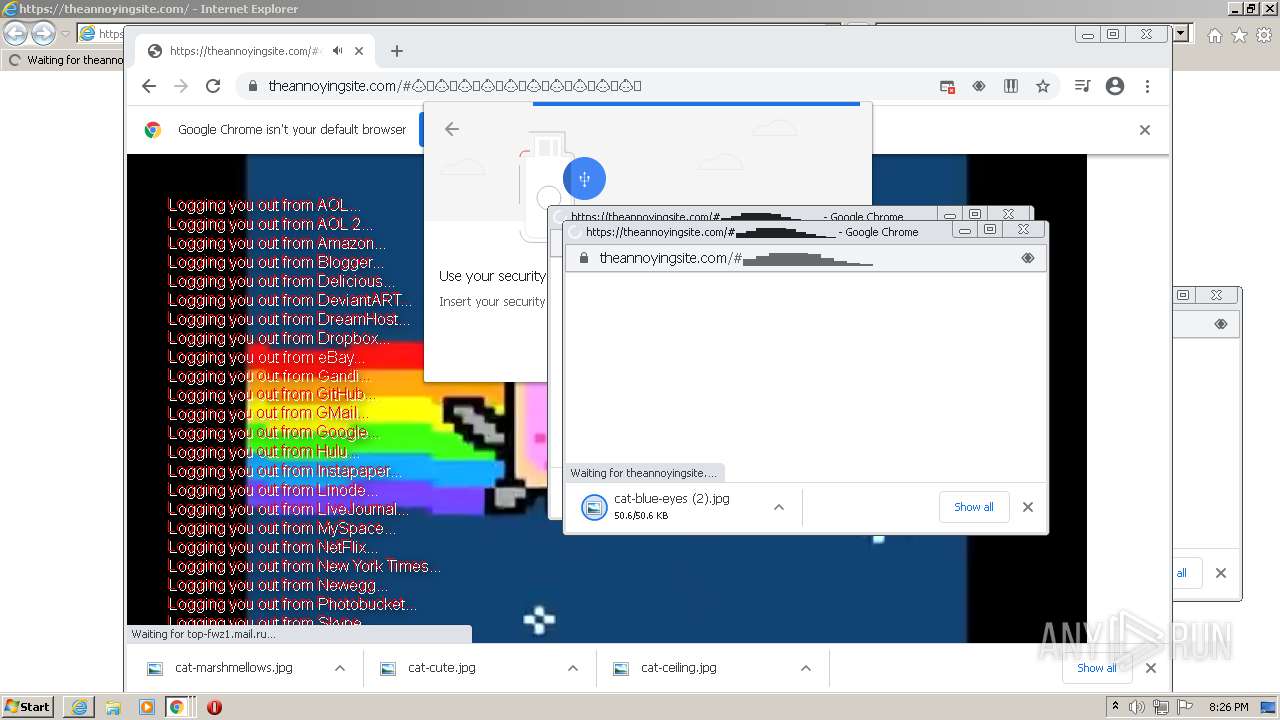
Task: Go back in main Chrome window
Action: tap(149, 86)
